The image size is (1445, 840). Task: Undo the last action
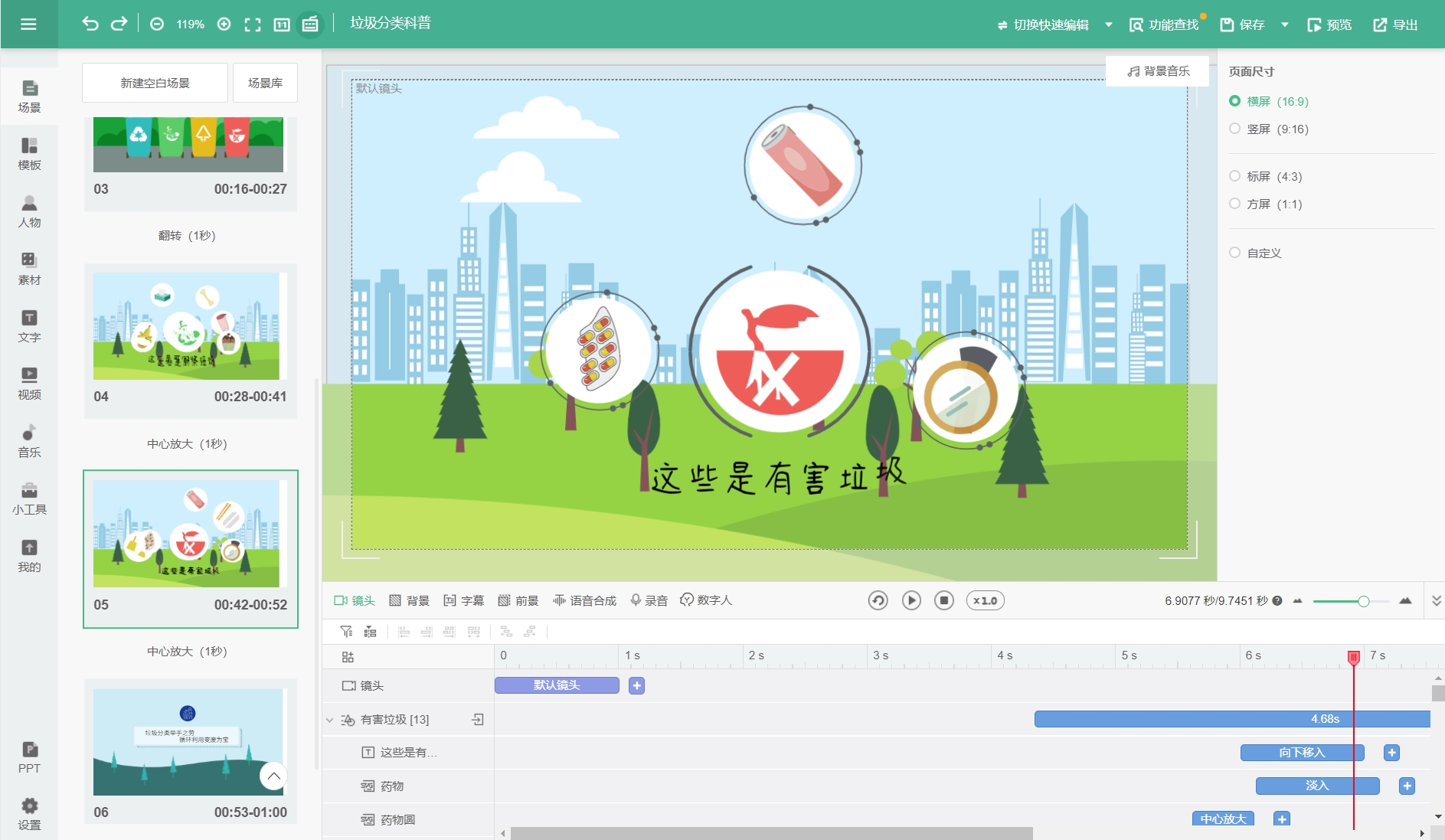pyautogui.click(x=90, y=24)
